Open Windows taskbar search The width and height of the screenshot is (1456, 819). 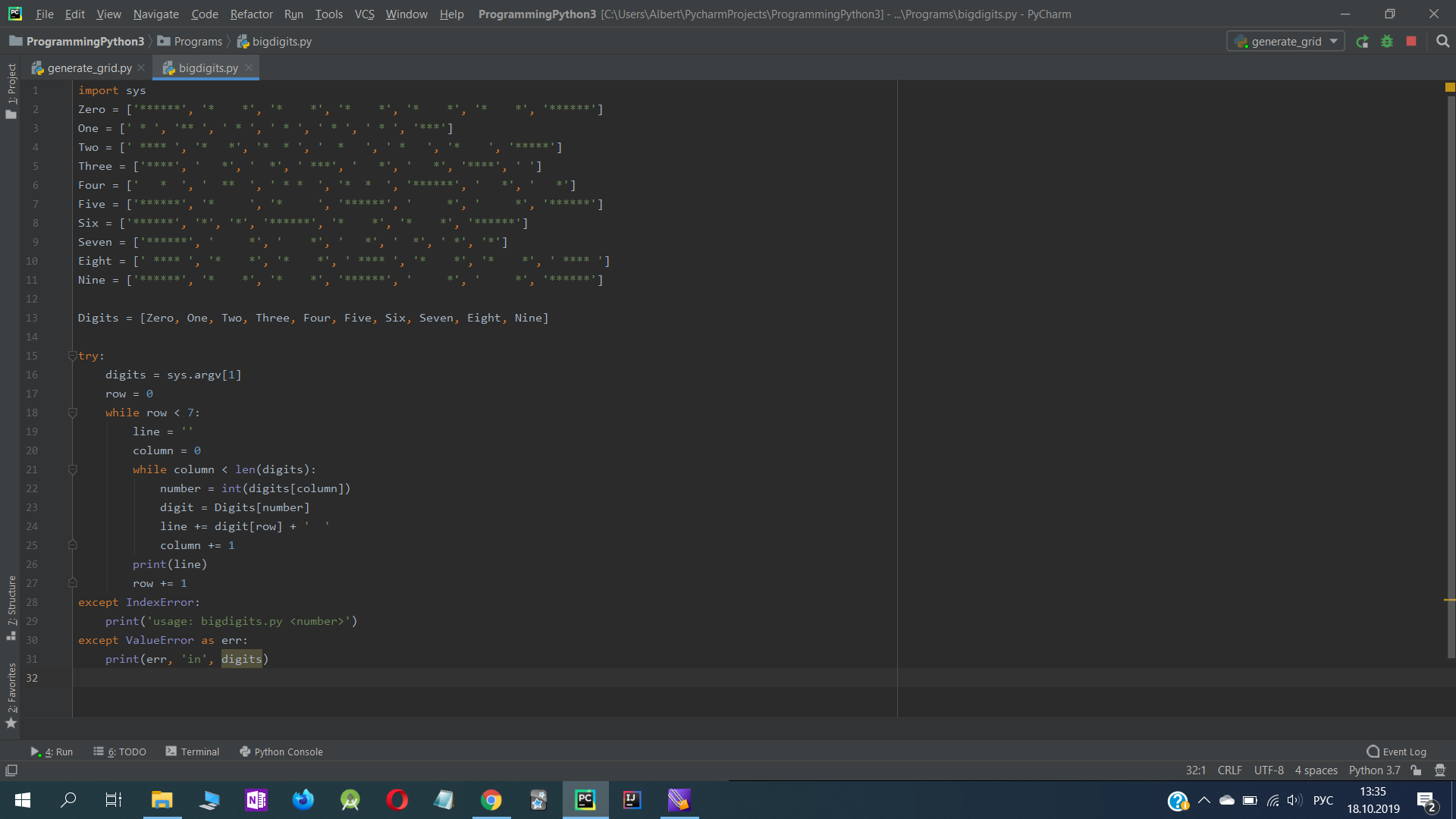coord(68,800)
